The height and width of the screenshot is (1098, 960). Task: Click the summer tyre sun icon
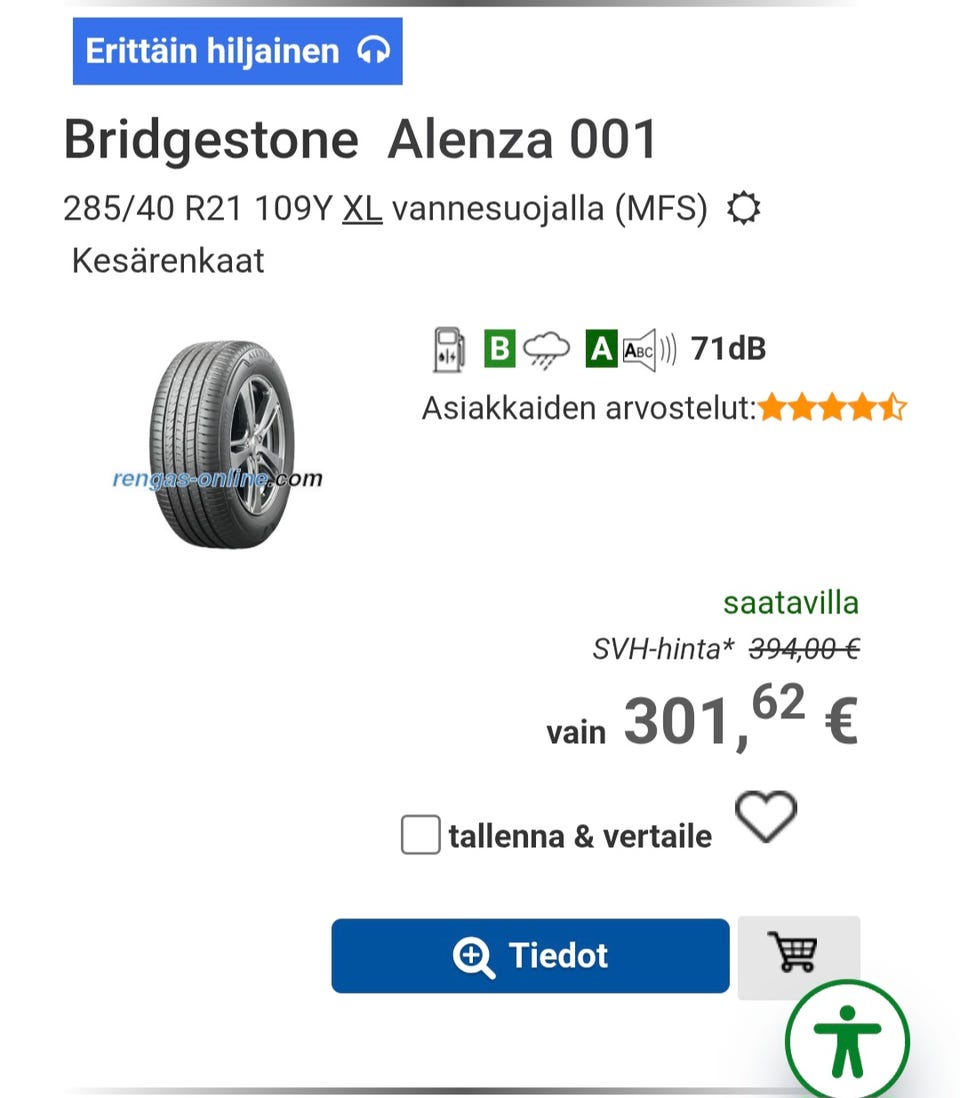[743, 209]
